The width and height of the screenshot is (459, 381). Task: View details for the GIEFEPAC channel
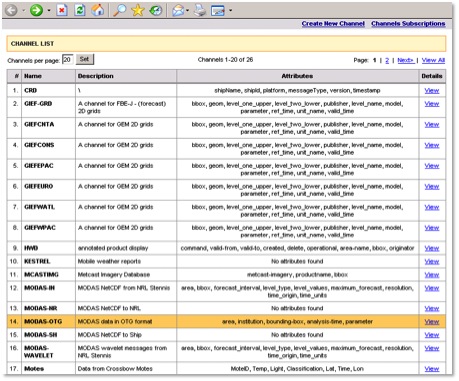click(x=432, y=166)
